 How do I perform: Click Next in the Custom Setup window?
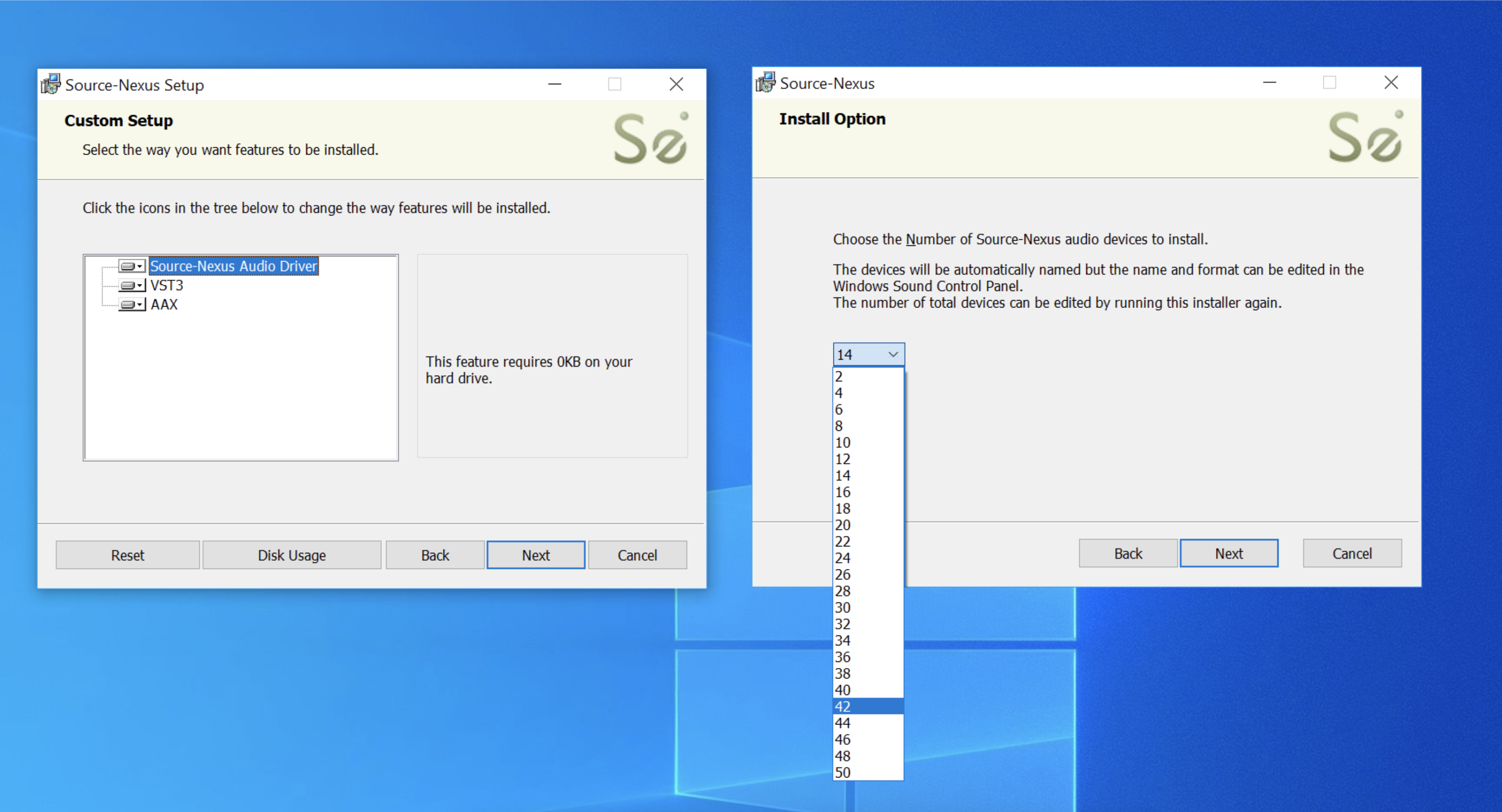click(535, 555)
